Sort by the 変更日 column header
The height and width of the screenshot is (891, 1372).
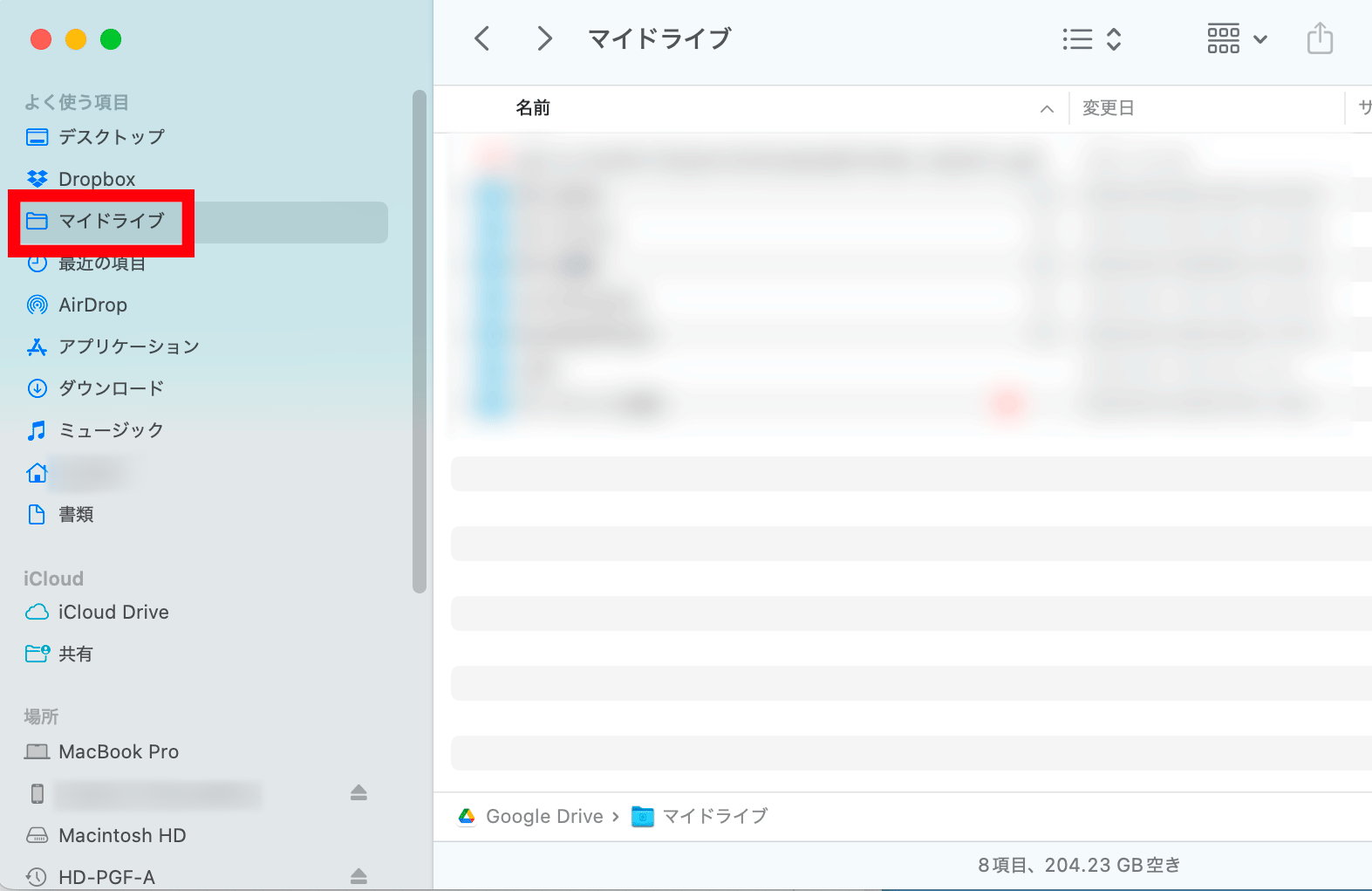[x=1108, y=108]
